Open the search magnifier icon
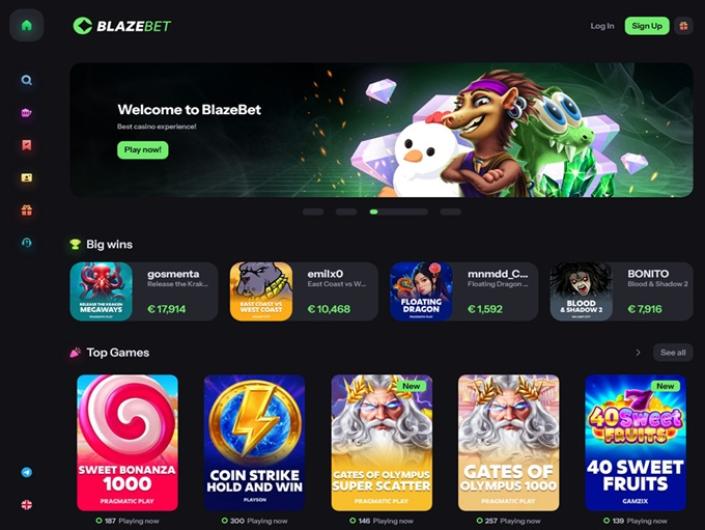Screen dimensions: 705x530 coord(27,80)
